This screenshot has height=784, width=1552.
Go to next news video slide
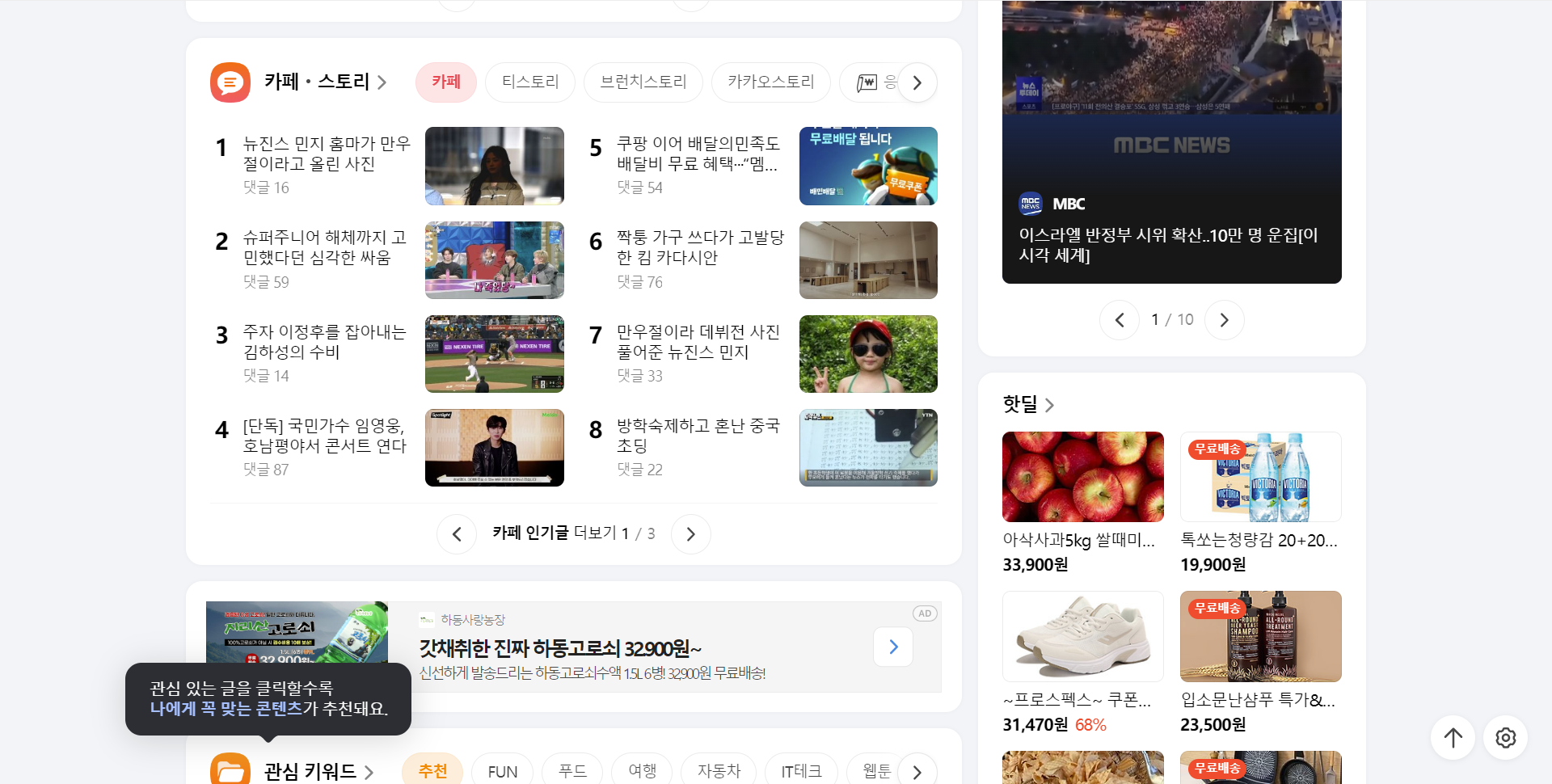tap(1225, 320)
